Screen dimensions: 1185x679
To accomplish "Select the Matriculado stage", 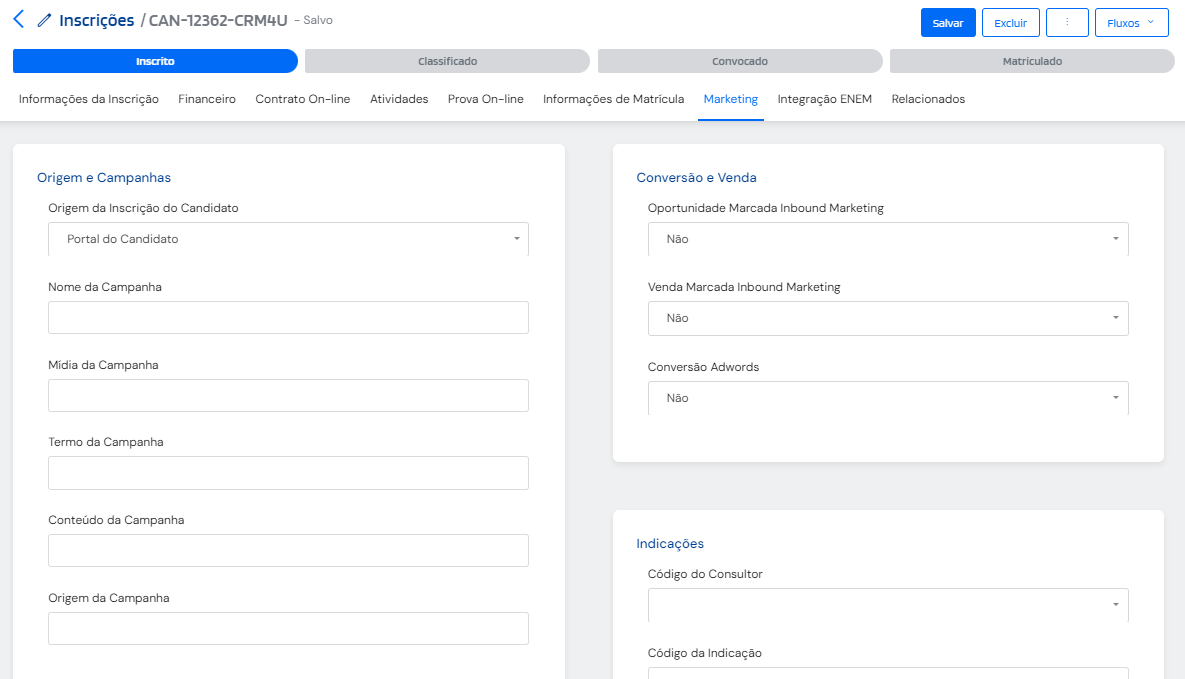I will (x=1032, y=61).
